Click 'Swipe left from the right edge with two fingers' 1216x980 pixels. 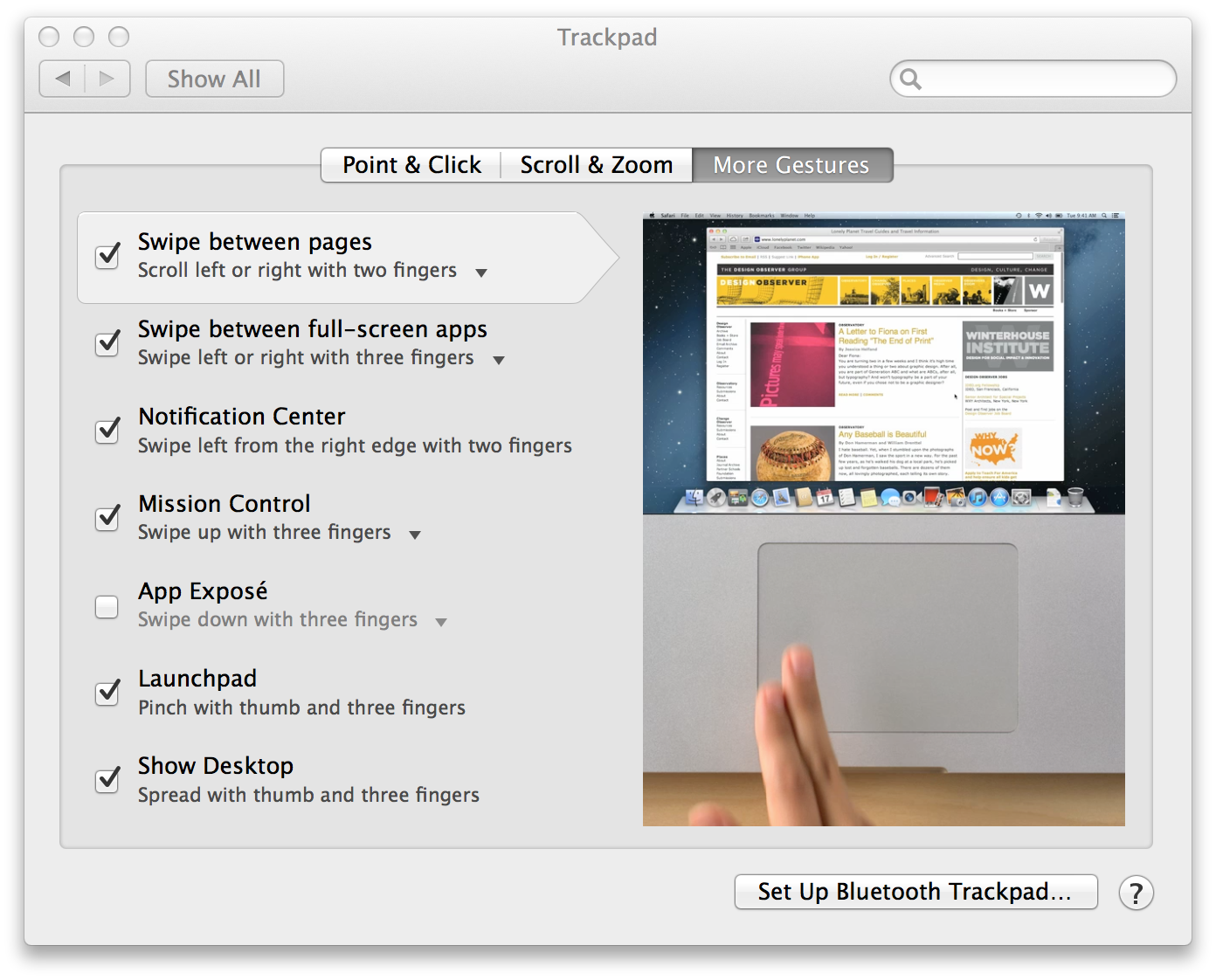355,445
